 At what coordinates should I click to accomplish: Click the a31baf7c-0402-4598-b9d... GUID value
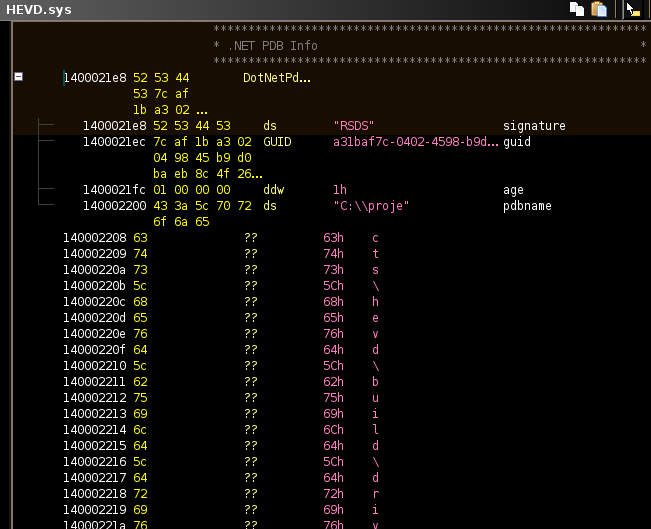[416, 142]
